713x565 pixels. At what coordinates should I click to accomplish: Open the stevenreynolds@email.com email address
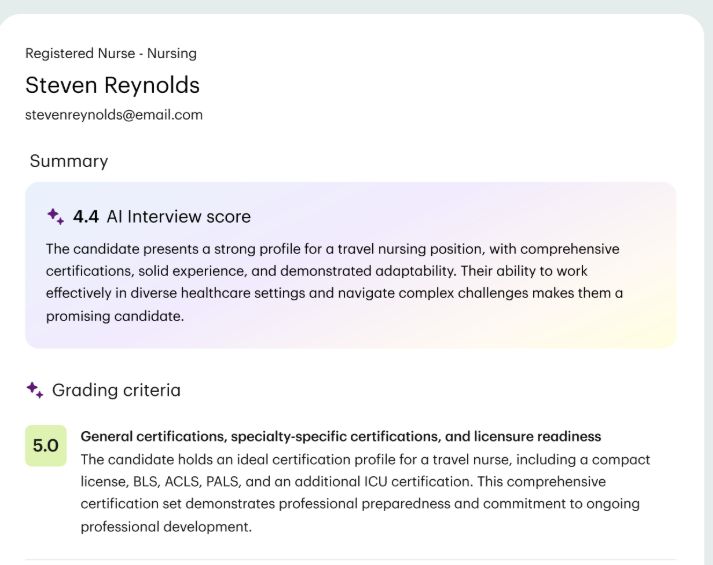coord(114,115)
